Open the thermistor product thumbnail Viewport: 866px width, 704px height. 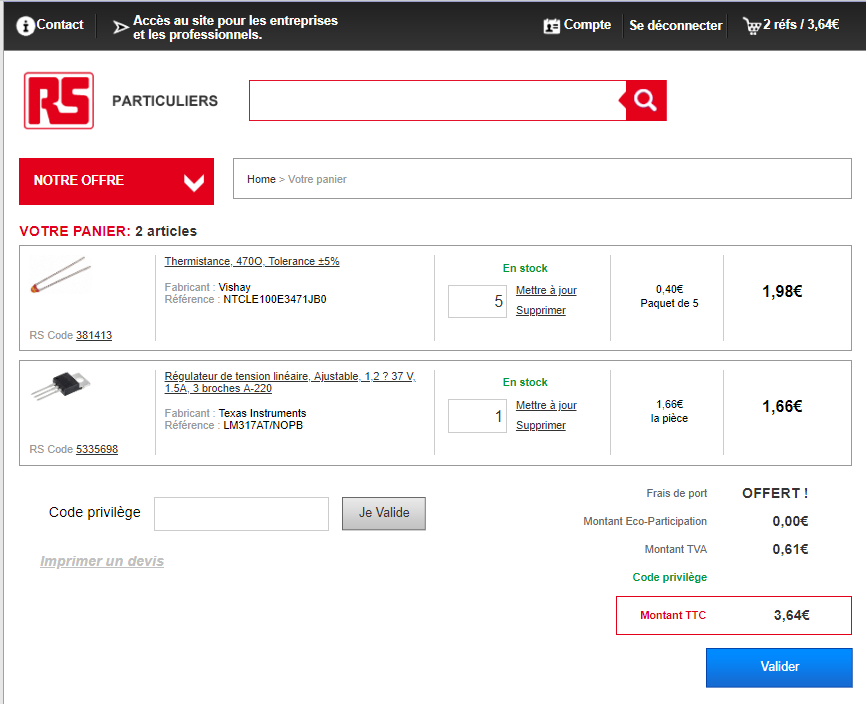(x=61, y=274)
